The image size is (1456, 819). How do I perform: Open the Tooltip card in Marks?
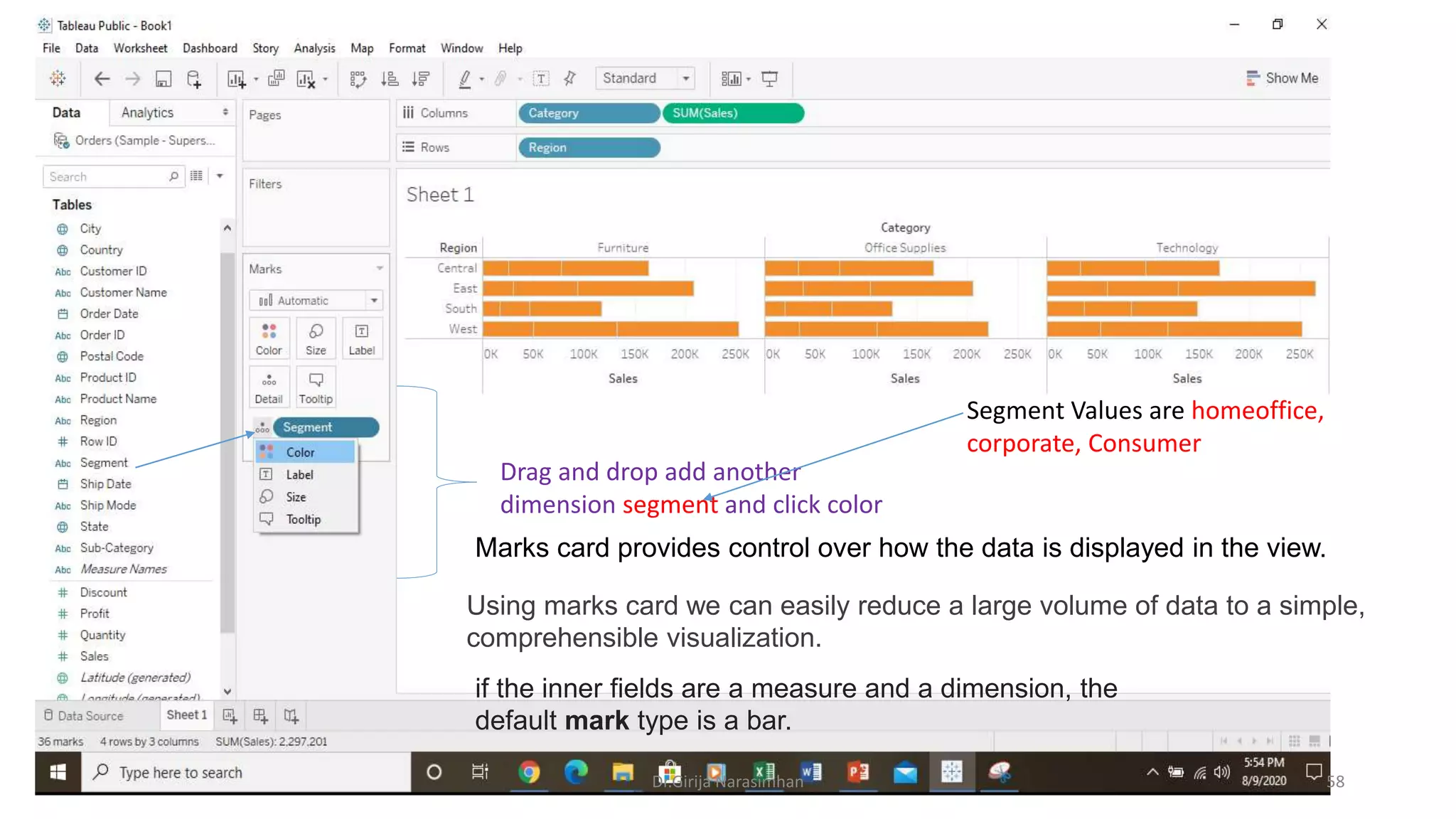pos(316,387)
